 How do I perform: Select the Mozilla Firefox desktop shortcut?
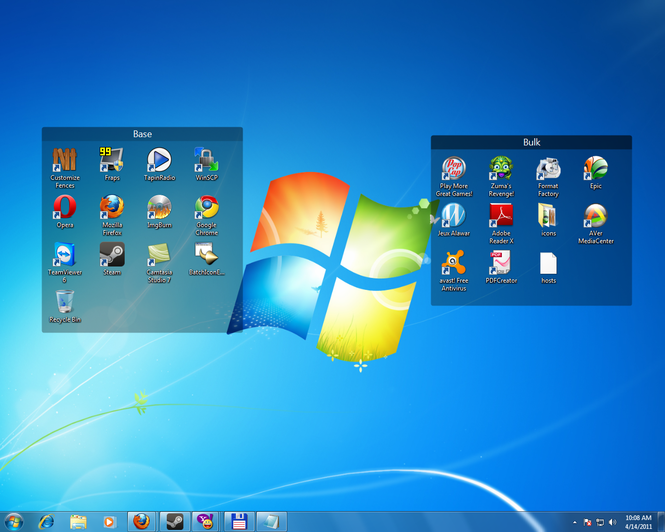[112, 215]
